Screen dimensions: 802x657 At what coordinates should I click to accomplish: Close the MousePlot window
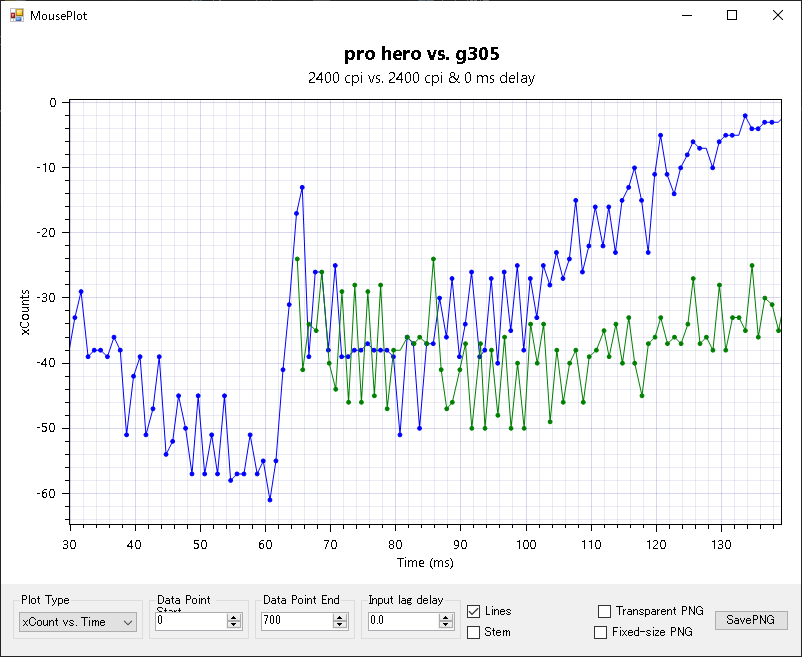pos(777,15)
